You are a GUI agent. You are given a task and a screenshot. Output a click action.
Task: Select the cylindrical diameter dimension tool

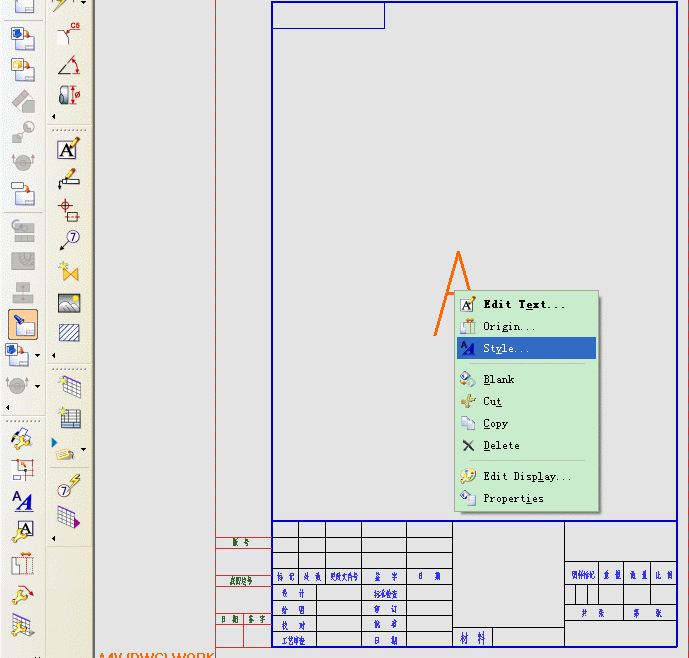(x=69, y=95)
